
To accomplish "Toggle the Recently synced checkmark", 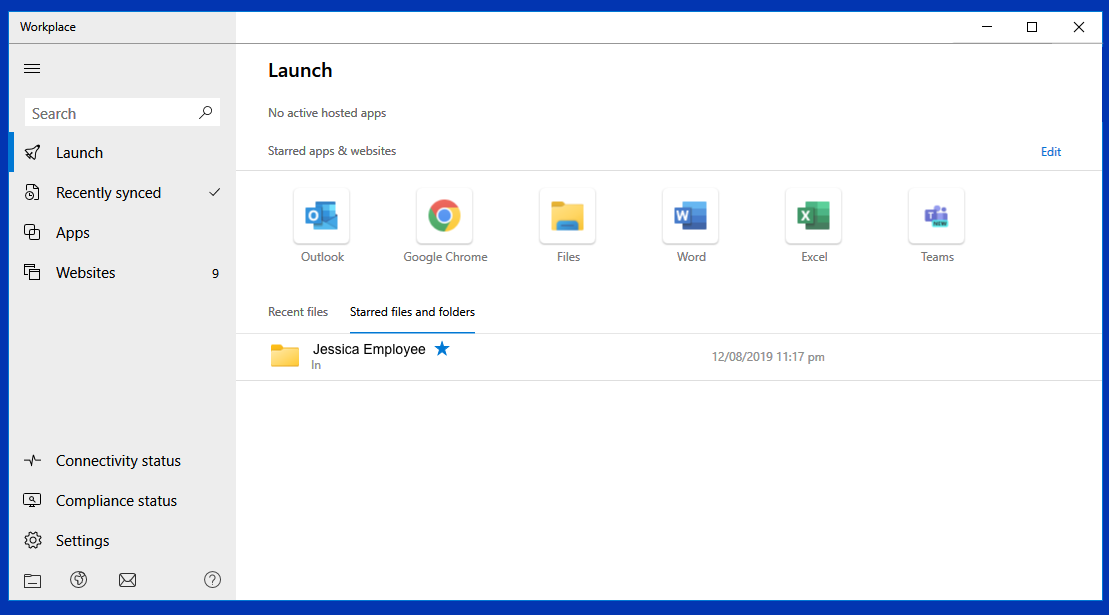I will (213, 192).
